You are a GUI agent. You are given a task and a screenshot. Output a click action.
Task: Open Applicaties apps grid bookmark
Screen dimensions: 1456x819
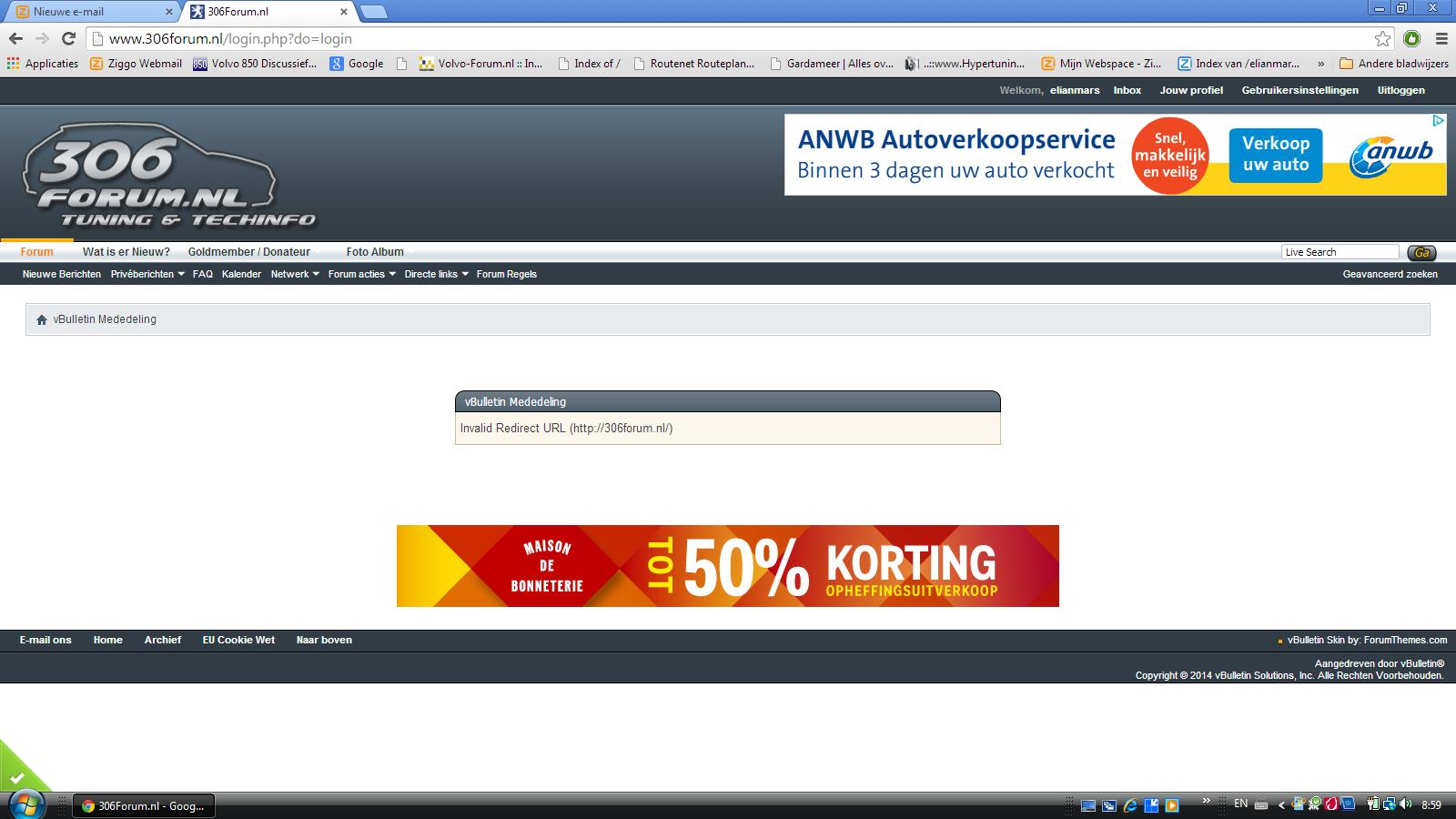[42, 64]
